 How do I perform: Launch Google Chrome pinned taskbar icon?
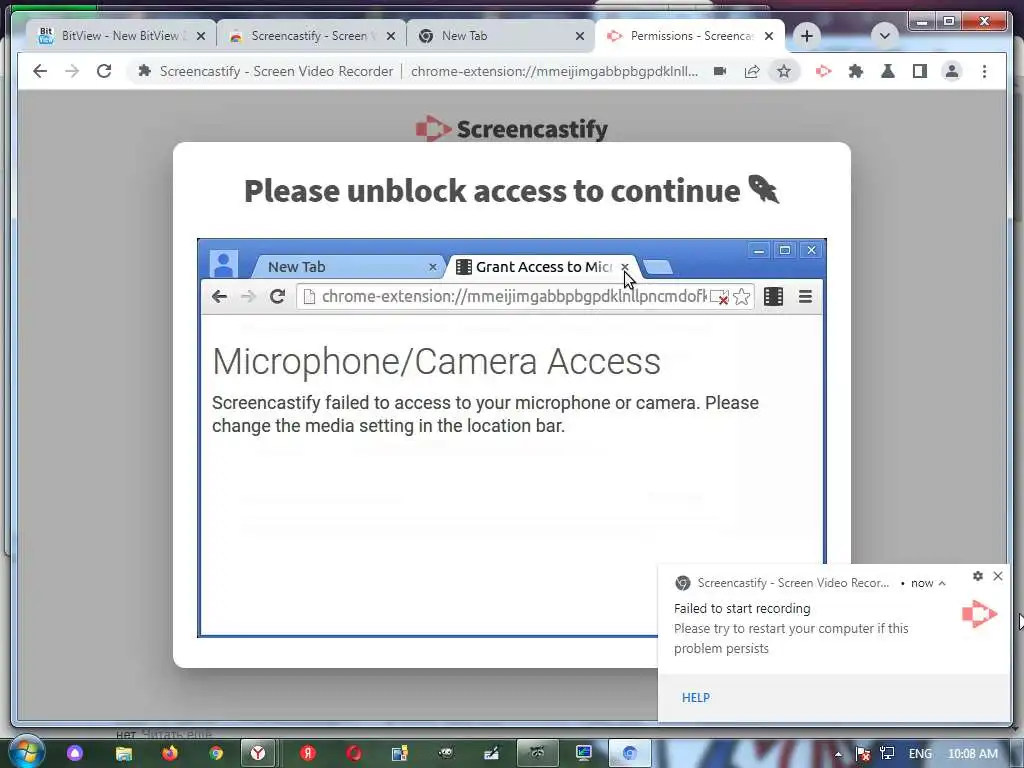click(x=216, y=753)
